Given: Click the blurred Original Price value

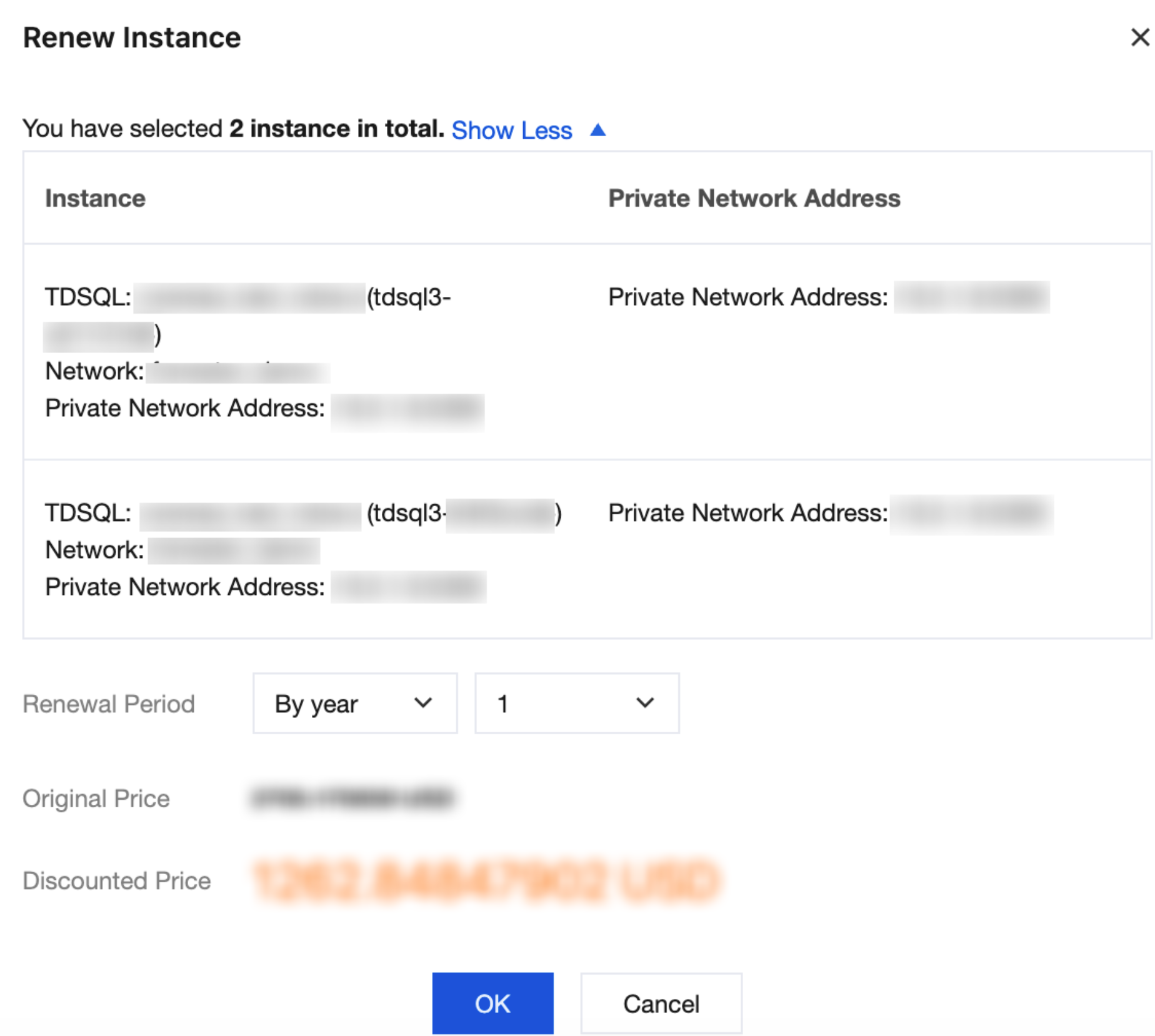Looking at the screenshot, I should 352,799.
